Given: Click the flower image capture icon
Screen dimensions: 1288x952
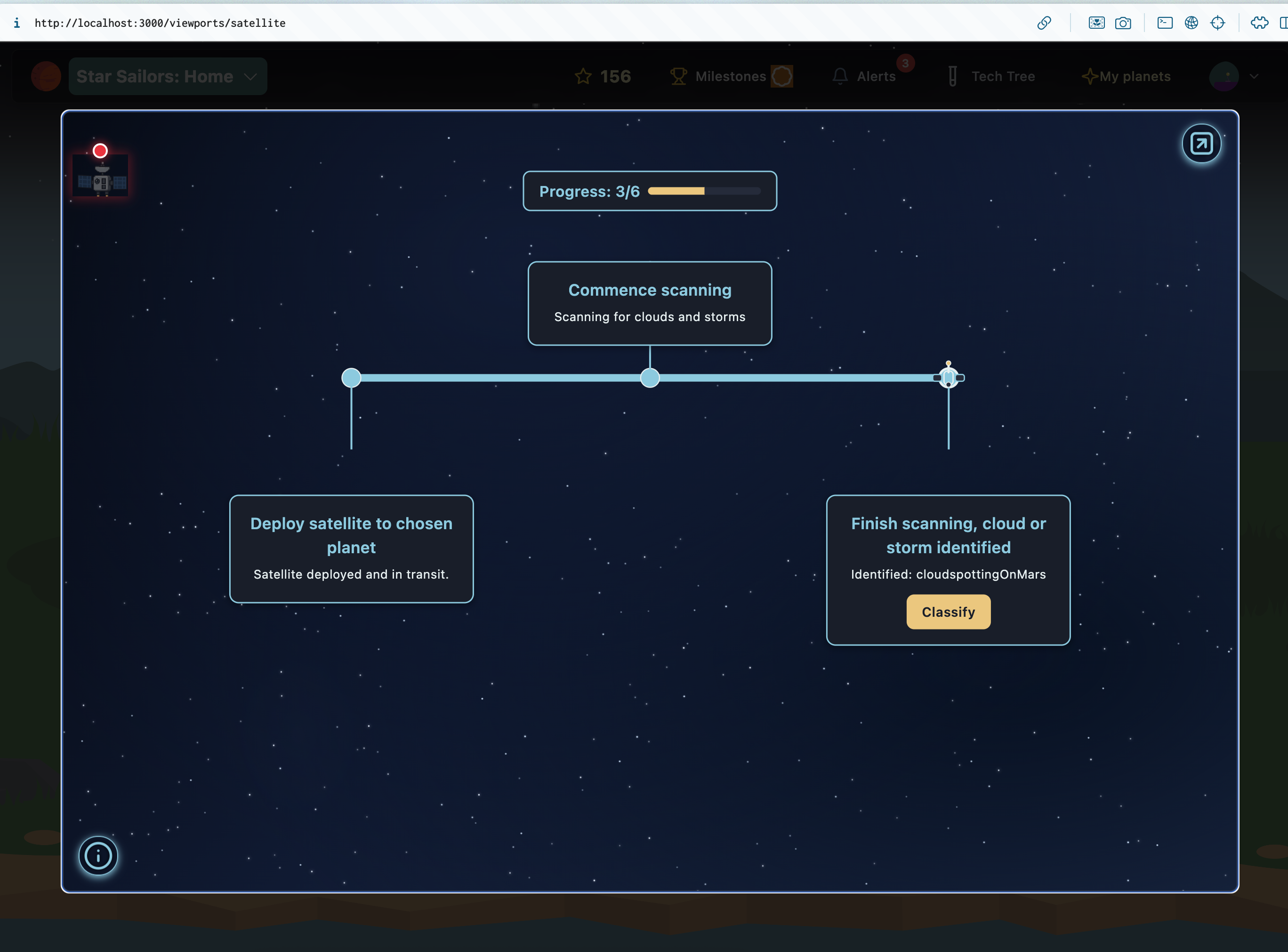Looking at the screenshot, I should [x=1096, y=23].
